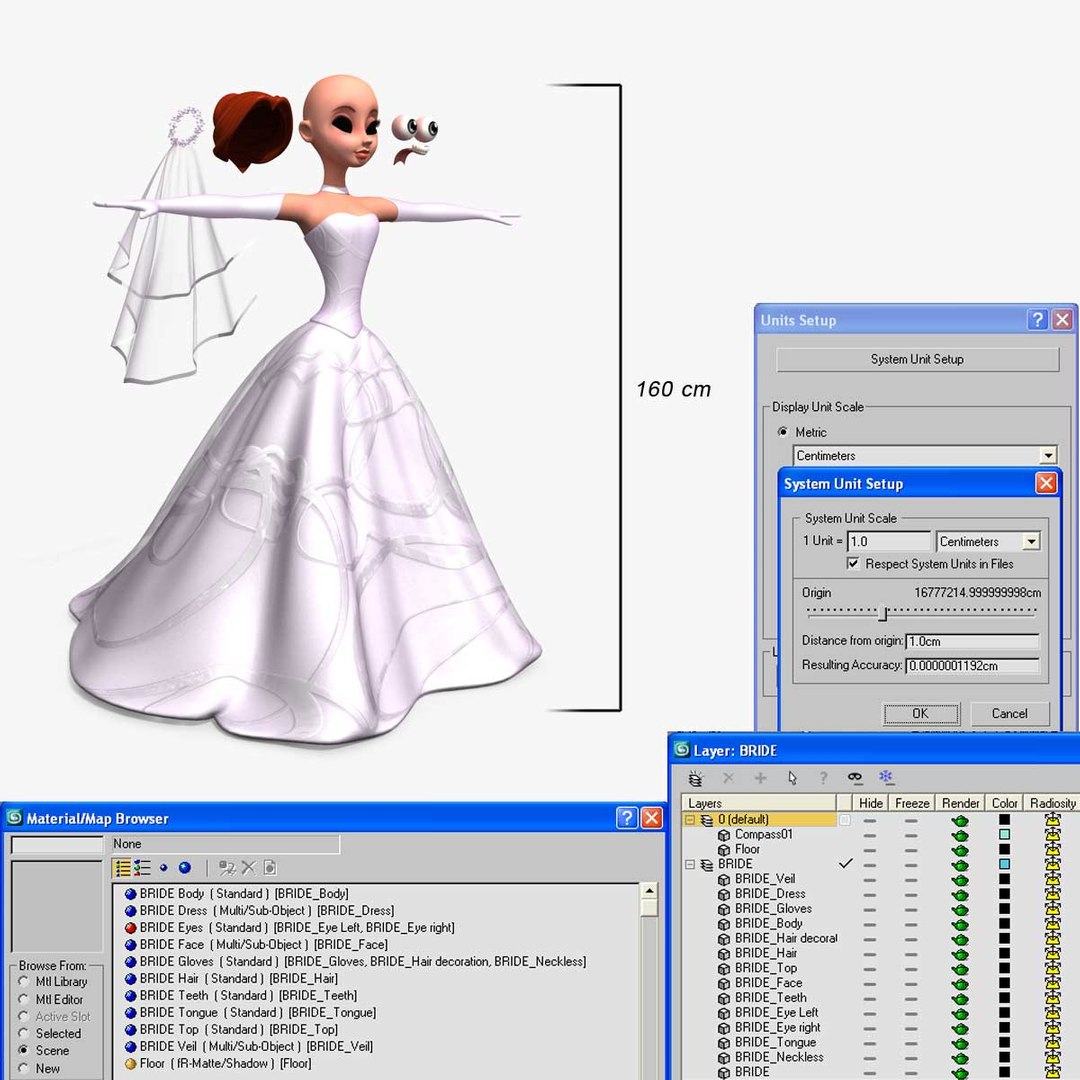The width and height of the screenshot is (1080, 1080).
Task: Close the System Unit Setup dialog
Action: point(1046,483)
